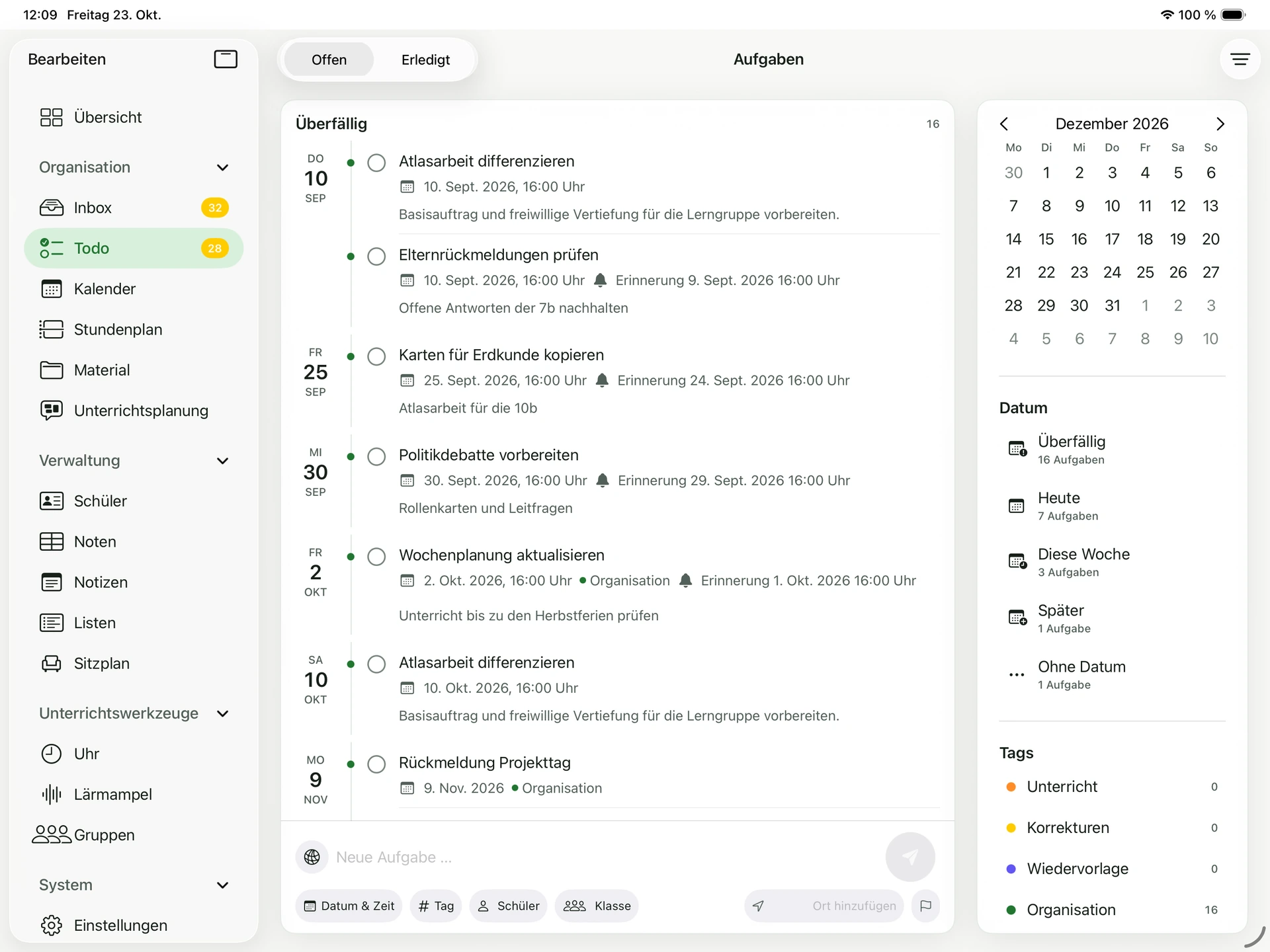
Task: Mark 'Elternrückmeldungen prüfen' as done
Action: [x=376, y=257]
